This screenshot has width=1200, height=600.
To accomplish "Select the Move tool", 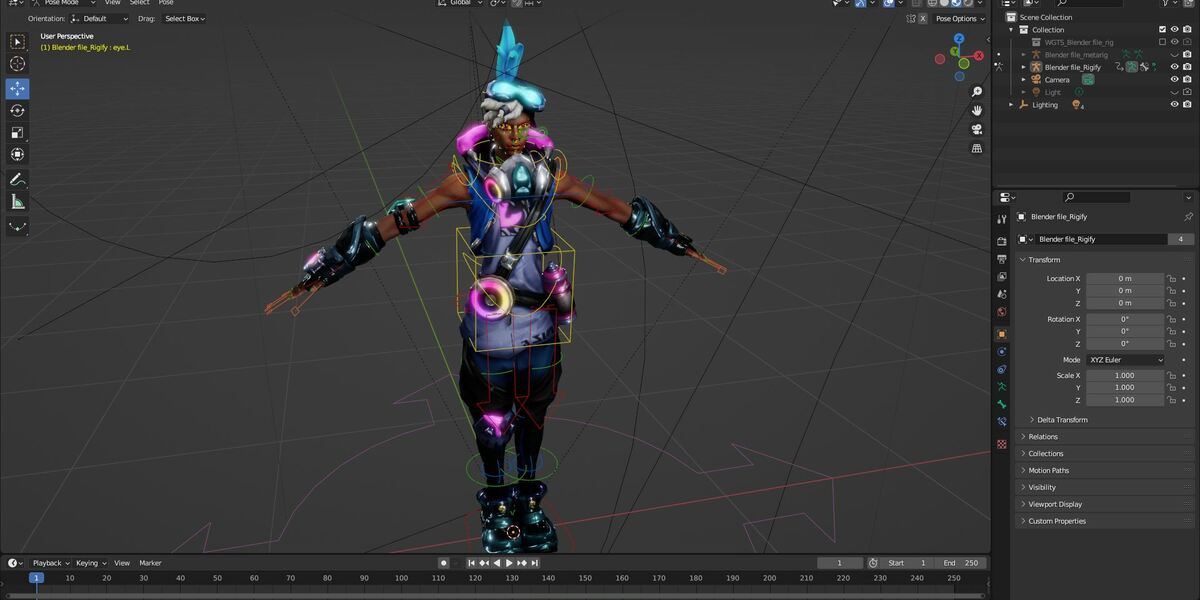I will tap(17, 88).
